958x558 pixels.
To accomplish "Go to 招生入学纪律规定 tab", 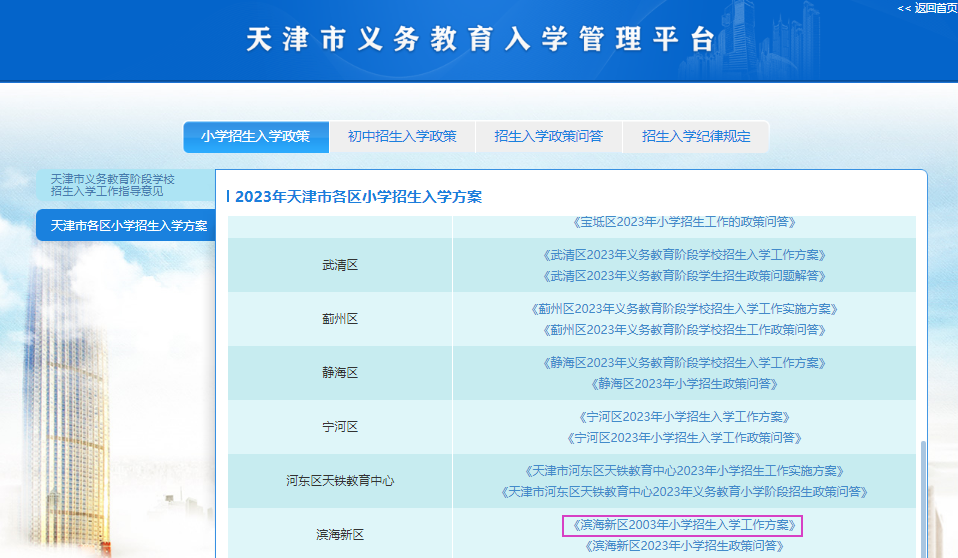I will tap(696, 136).
